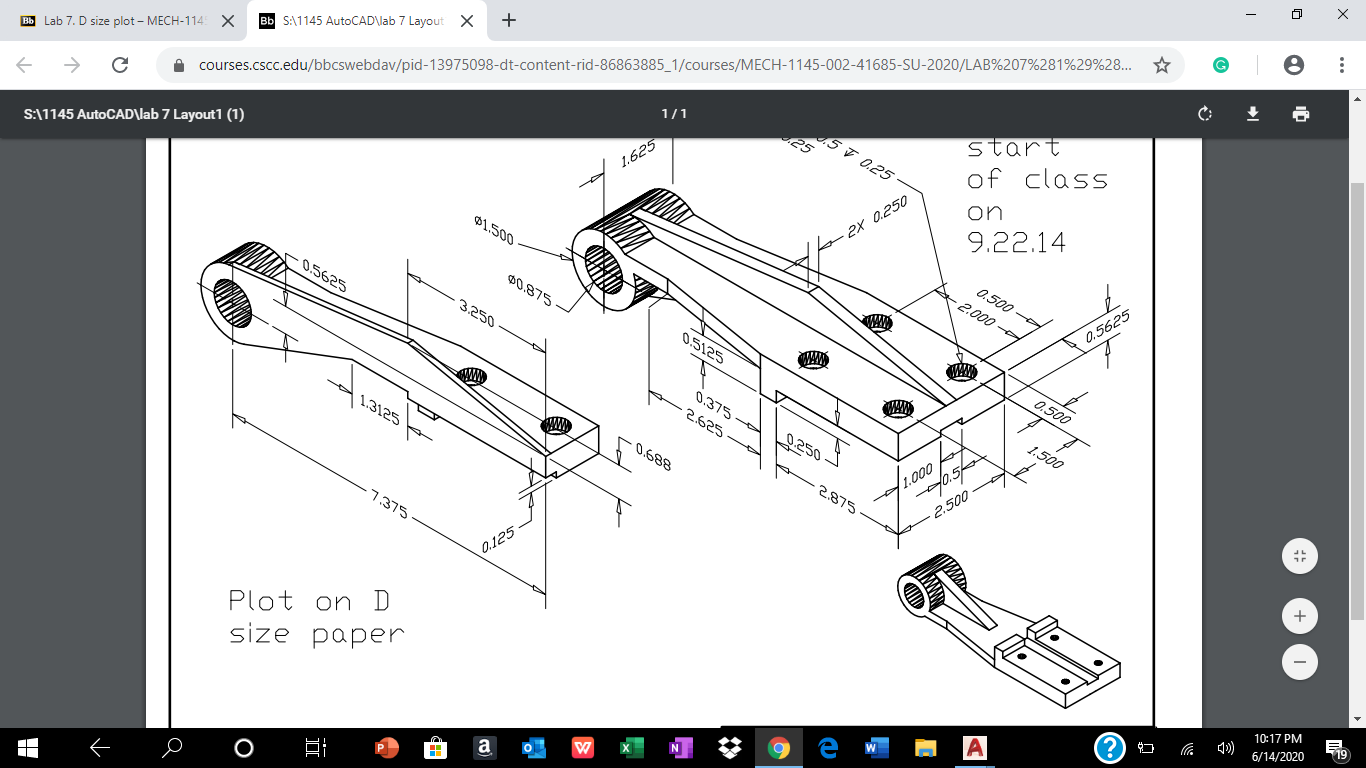This screenshot has width=1366, height=768.
Task: Close the Lab 7. D size plot tab
Action: [x=228, y=20]
